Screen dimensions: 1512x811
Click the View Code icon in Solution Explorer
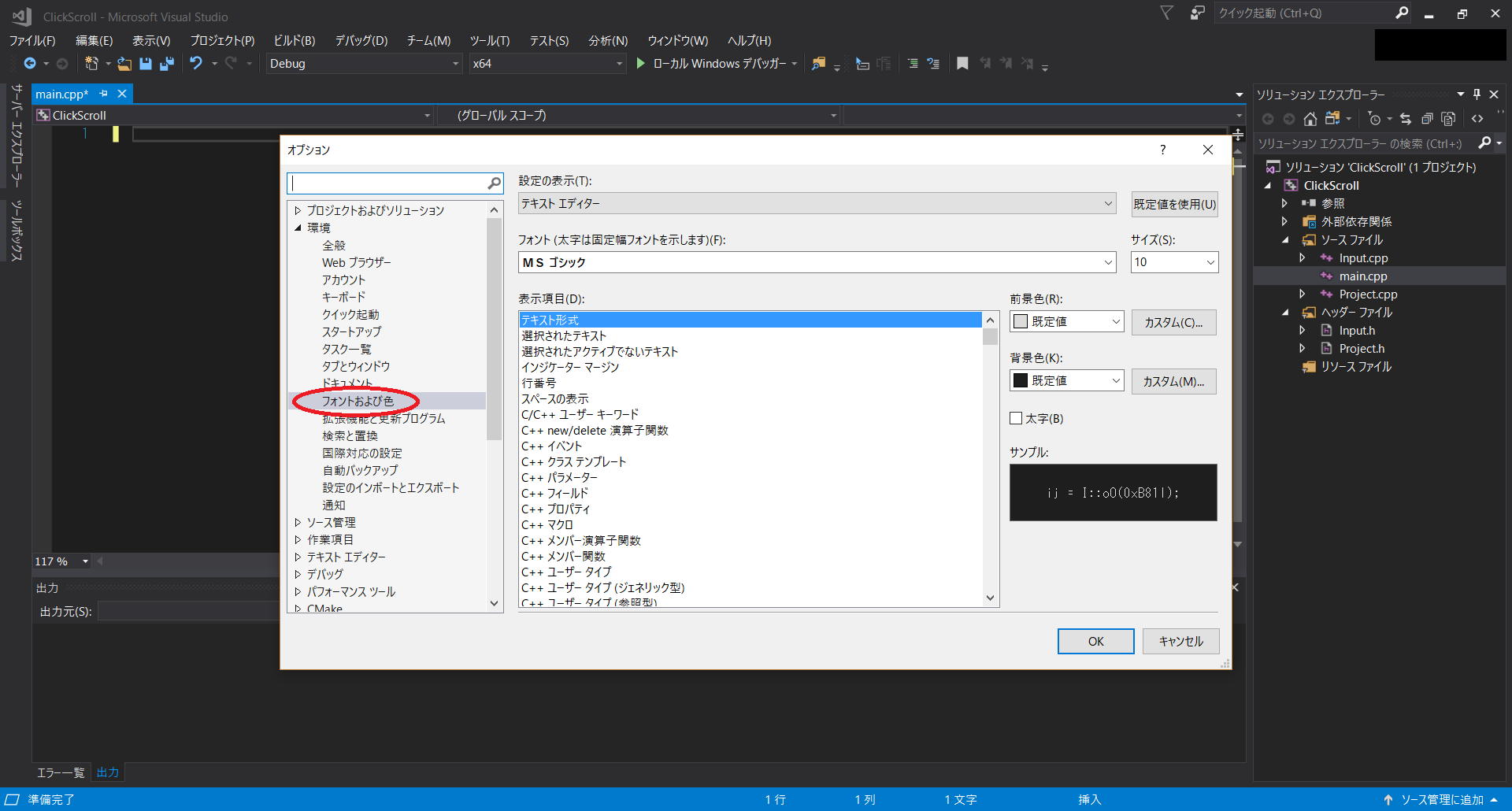1478,118
